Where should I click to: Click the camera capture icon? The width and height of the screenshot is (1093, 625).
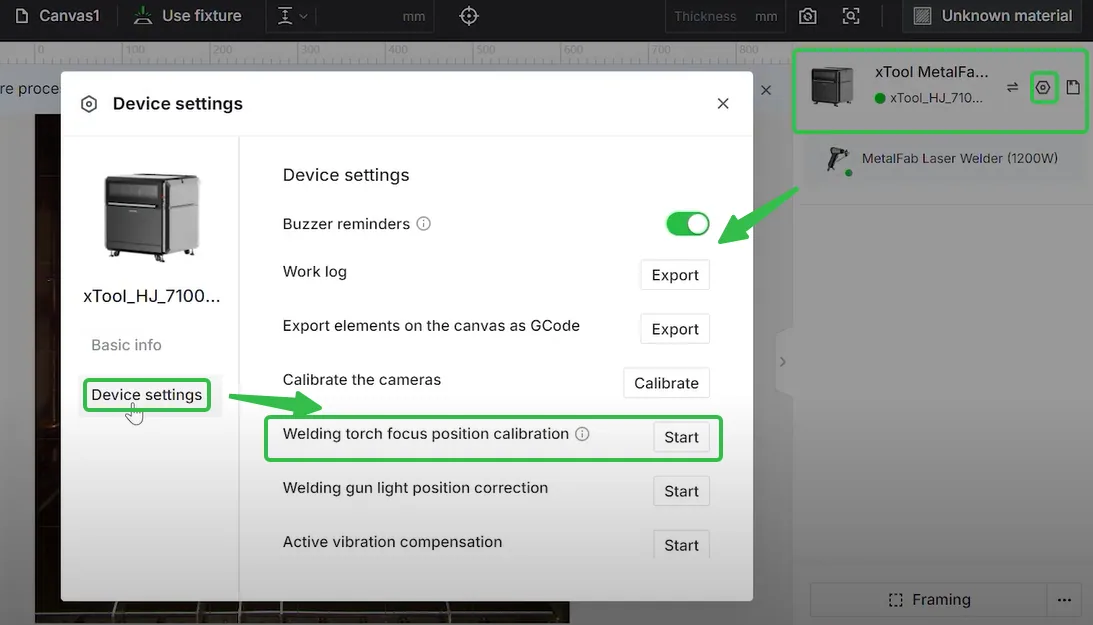(x=808, y=15)
